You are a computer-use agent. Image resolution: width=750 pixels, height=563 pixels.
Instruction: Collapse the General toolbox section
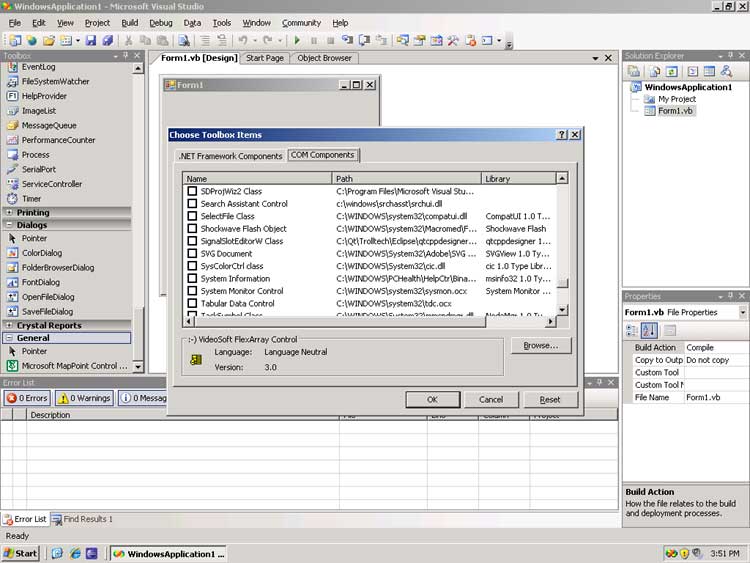[x=9, y=338]
